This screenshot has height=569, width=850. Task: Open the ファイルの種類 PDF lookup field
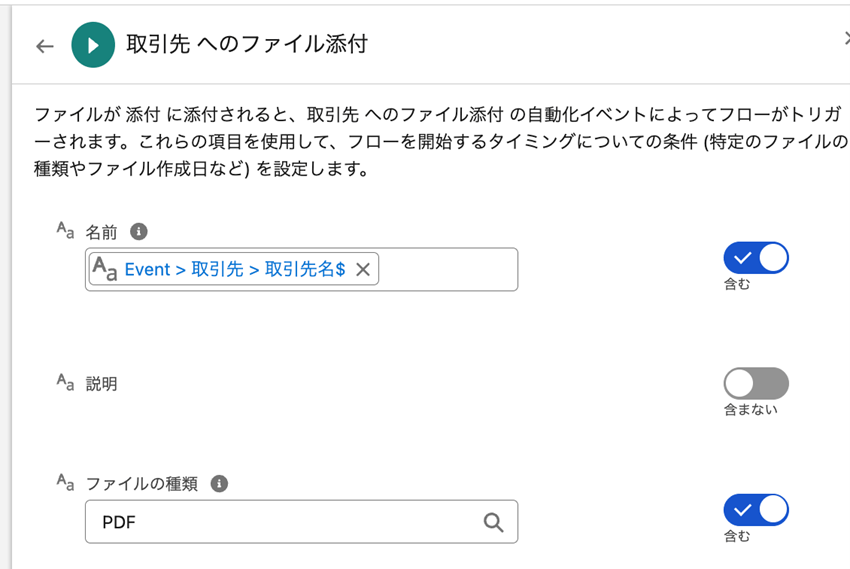[280, 522]
